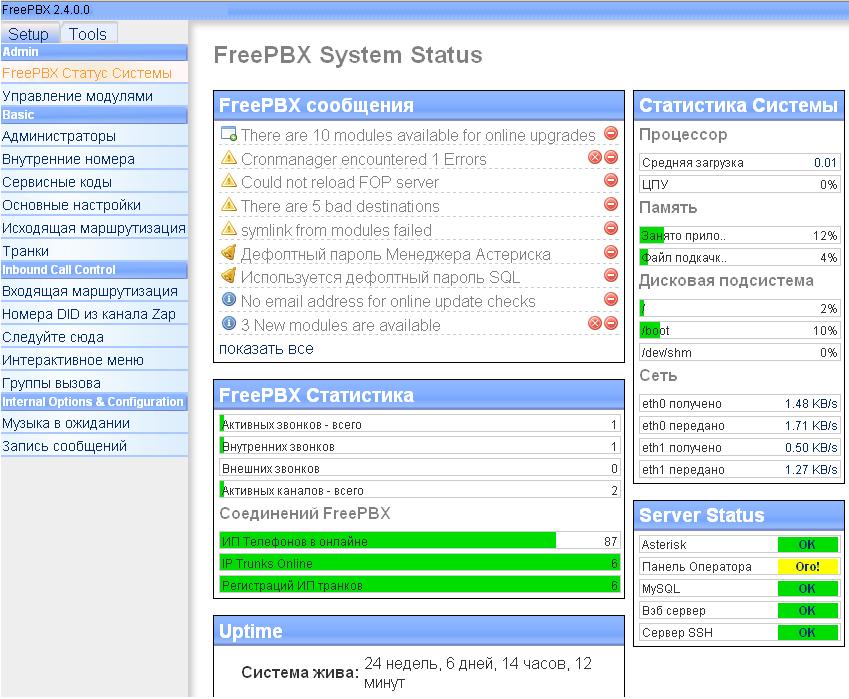Viewport: 849px width, 699px height.
Task: Click the info icon beside '3 New modules are available'
Action: (229, 324)
